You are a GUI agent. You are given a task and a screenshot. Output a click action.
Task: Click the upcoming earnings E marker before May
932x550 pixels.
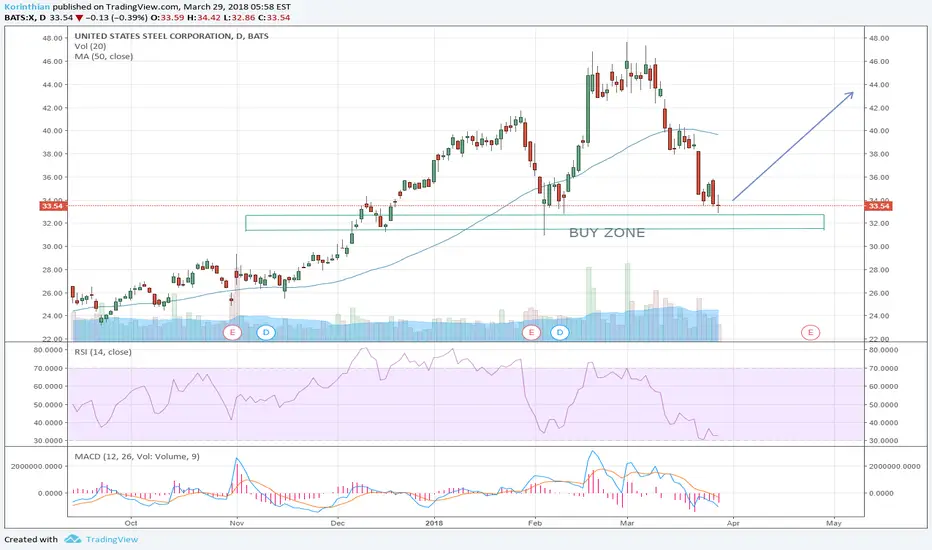[x=810, y=332]
